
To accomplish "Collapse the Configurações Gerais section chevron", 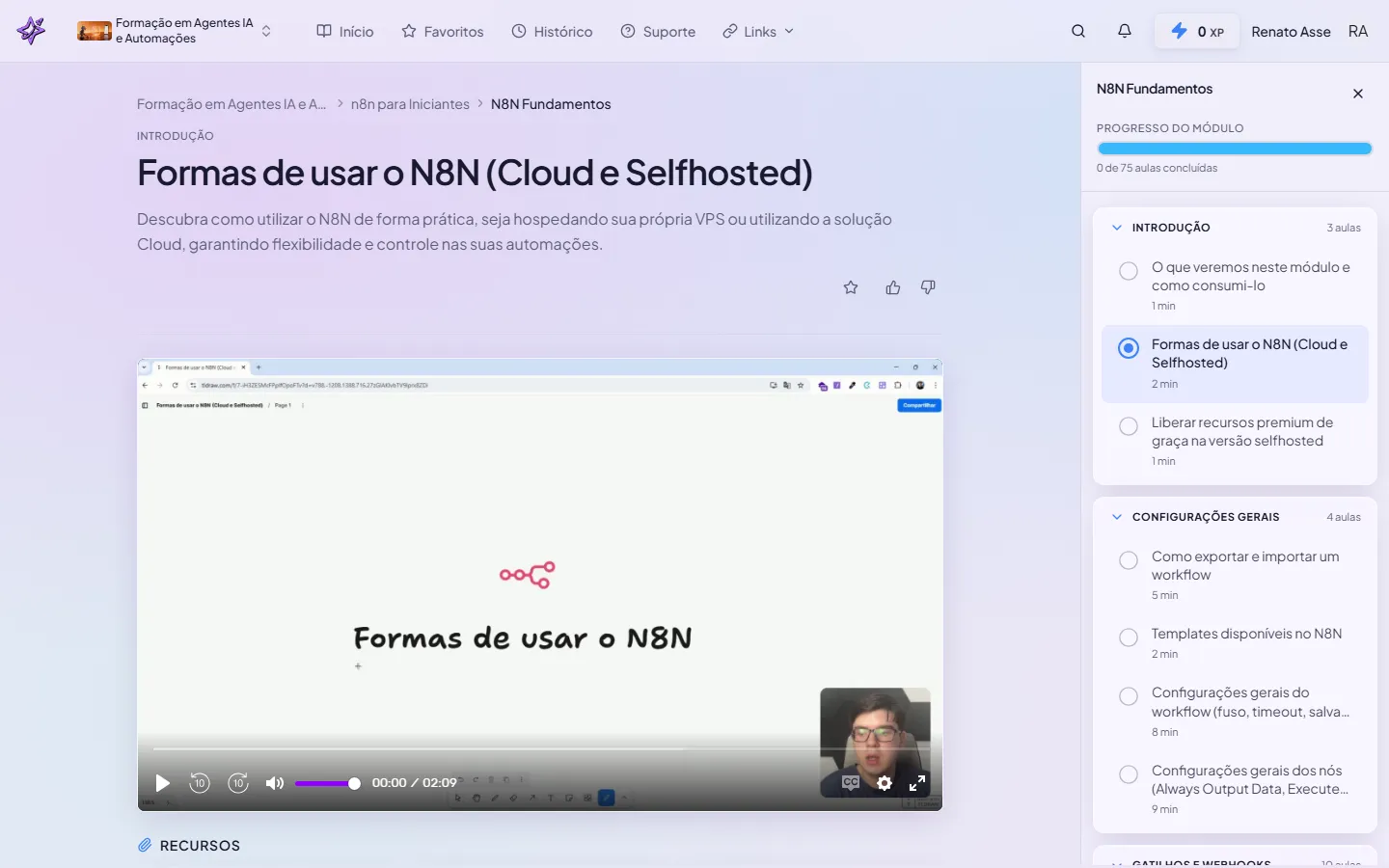I will tap(1117, 517).
